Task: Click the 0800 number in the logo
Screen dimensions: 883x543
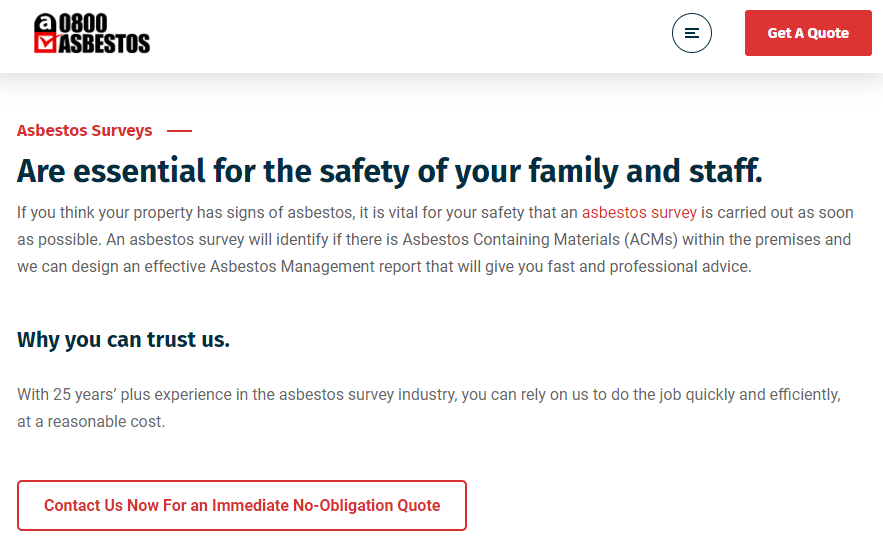Action: tap(85, 24)
